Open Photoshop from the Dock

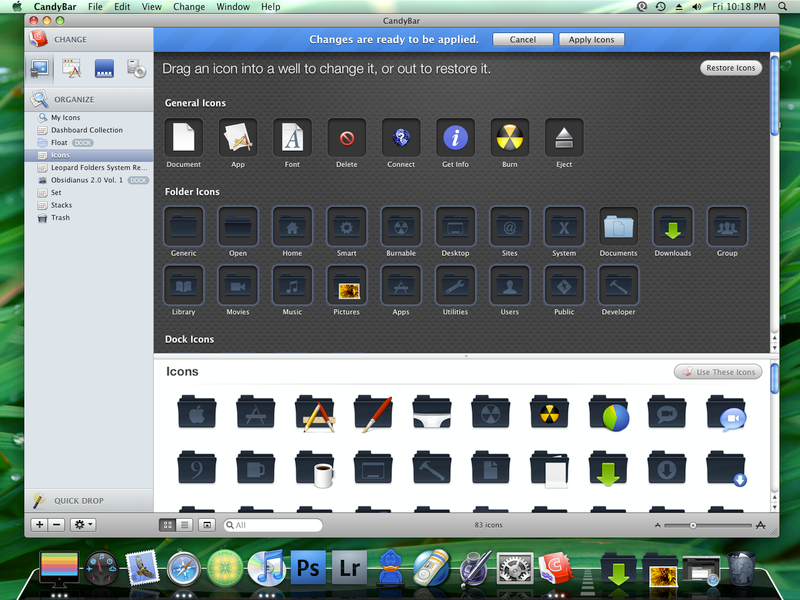[x=308, y=567]
